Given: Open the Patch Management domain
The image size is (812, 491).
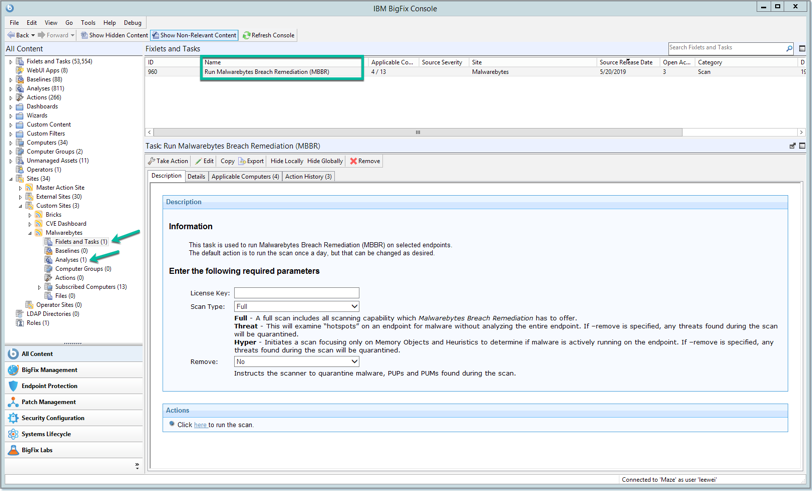Looking at the screenshot, I should point(74,402).
